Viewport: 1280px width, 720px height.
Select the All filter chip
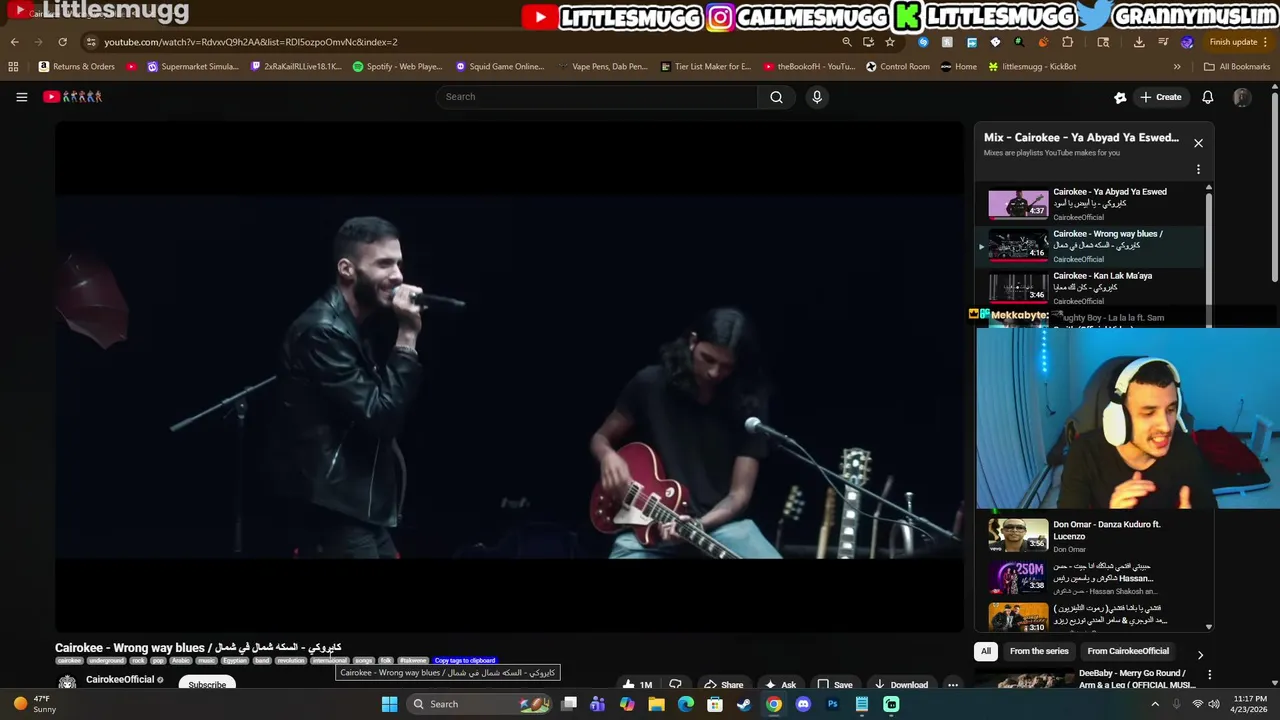point(986,651)
